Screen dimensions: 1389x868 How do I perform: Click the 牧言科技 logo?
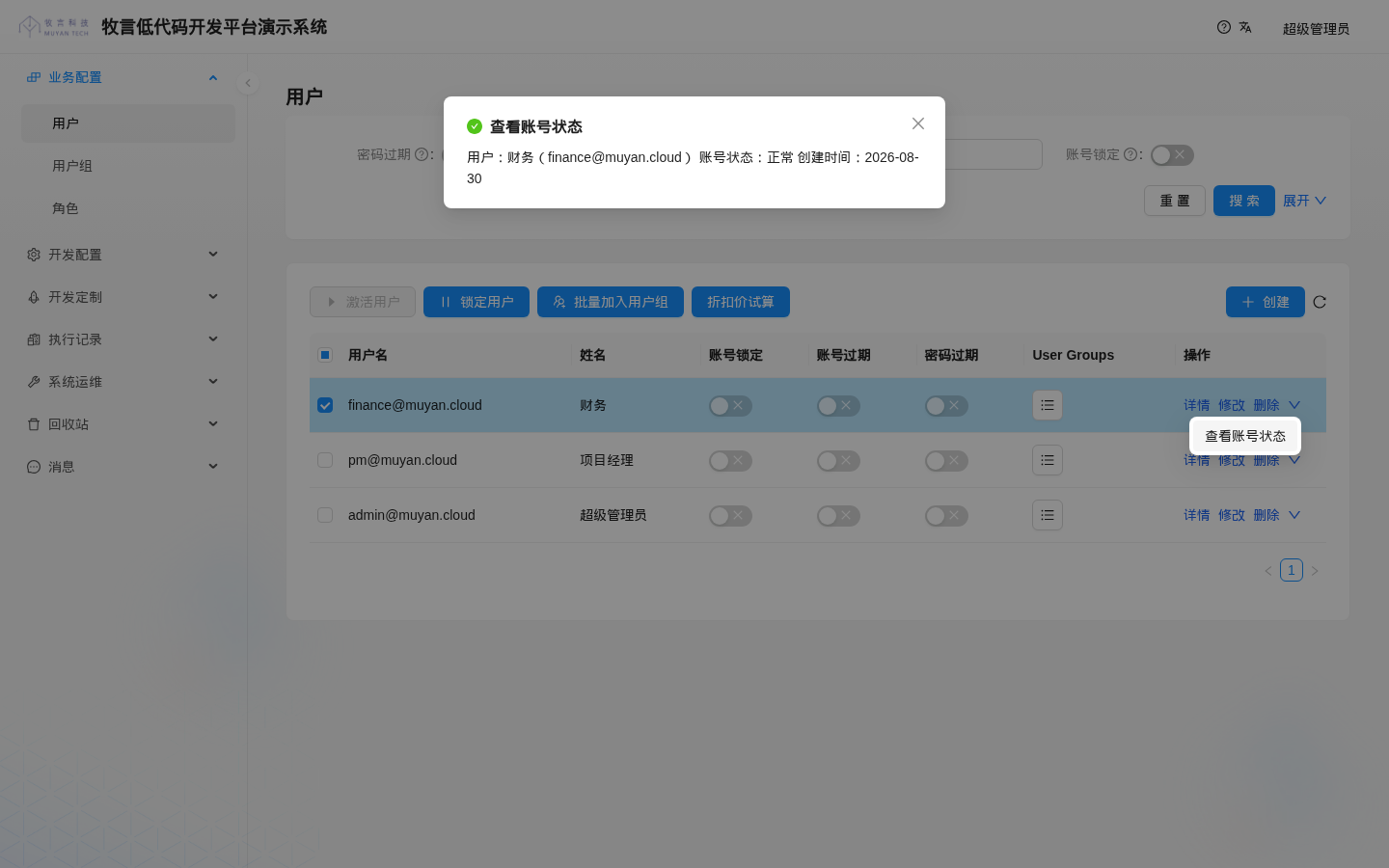pos(54,26)
